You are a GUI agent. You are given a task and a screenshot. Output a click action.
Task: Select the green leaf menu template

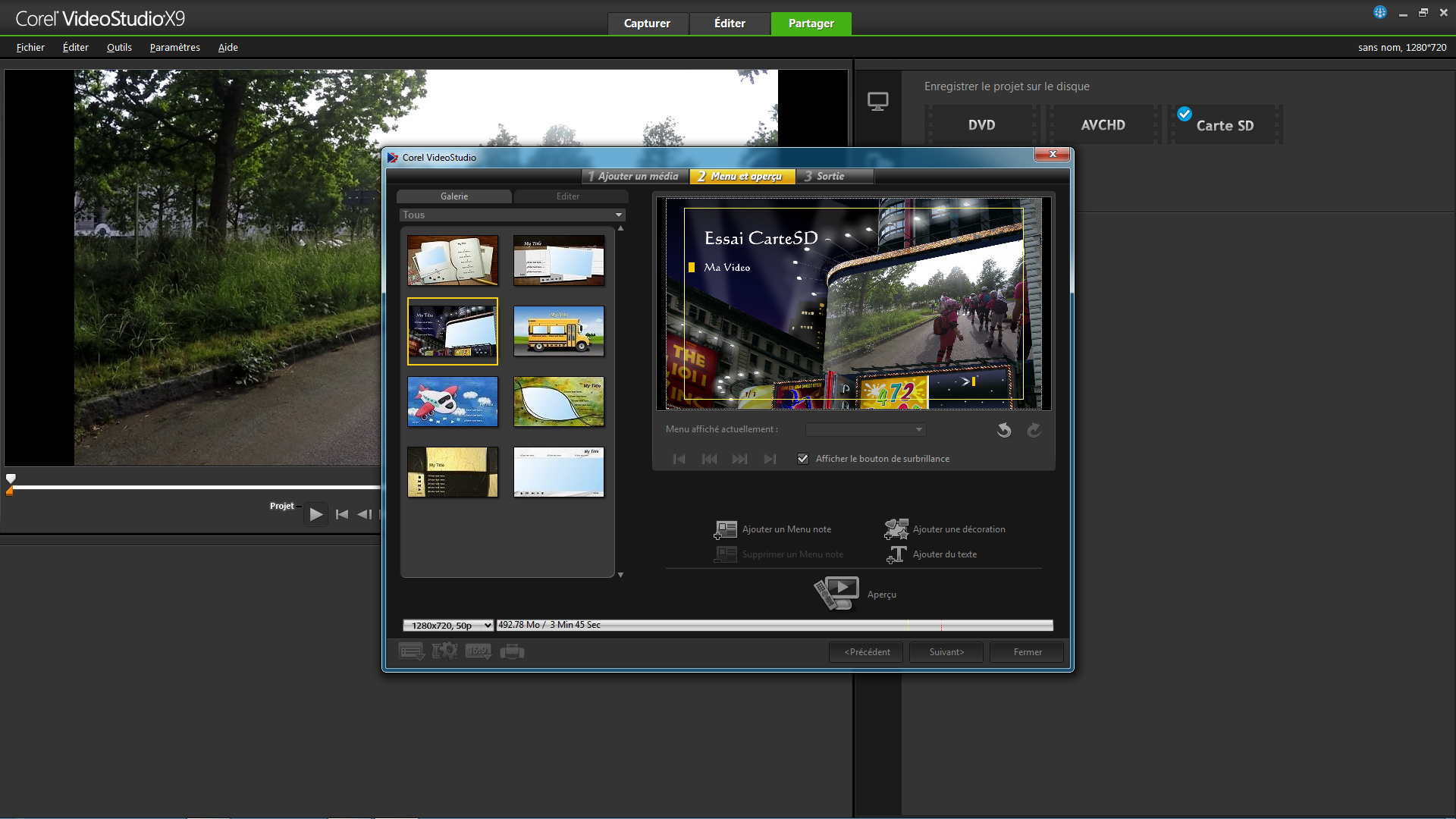(x=559, y=401)
